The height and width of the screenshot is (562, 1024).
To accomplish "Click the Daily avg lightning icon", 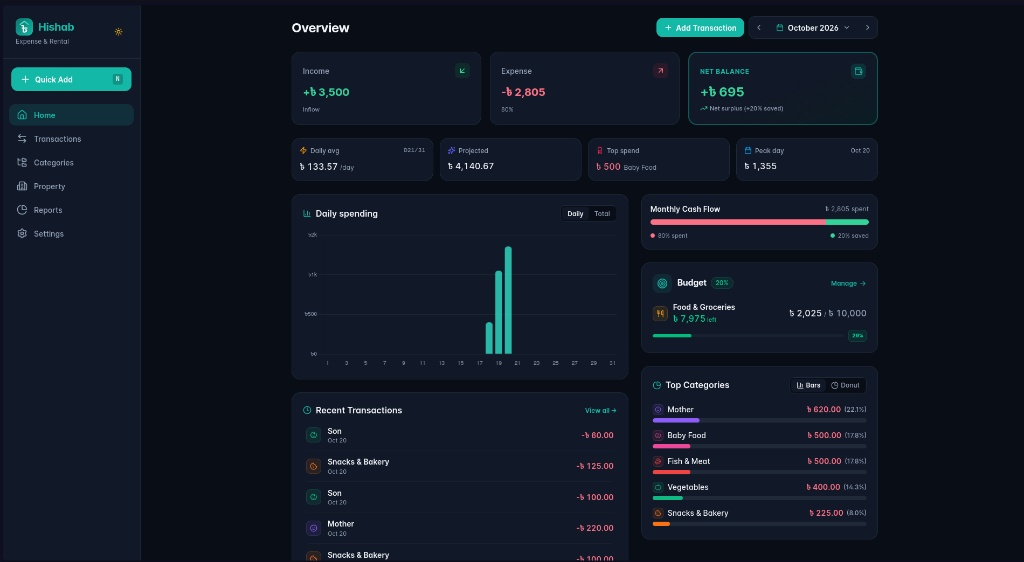I will pyautogui.click(x=303, y=150).
